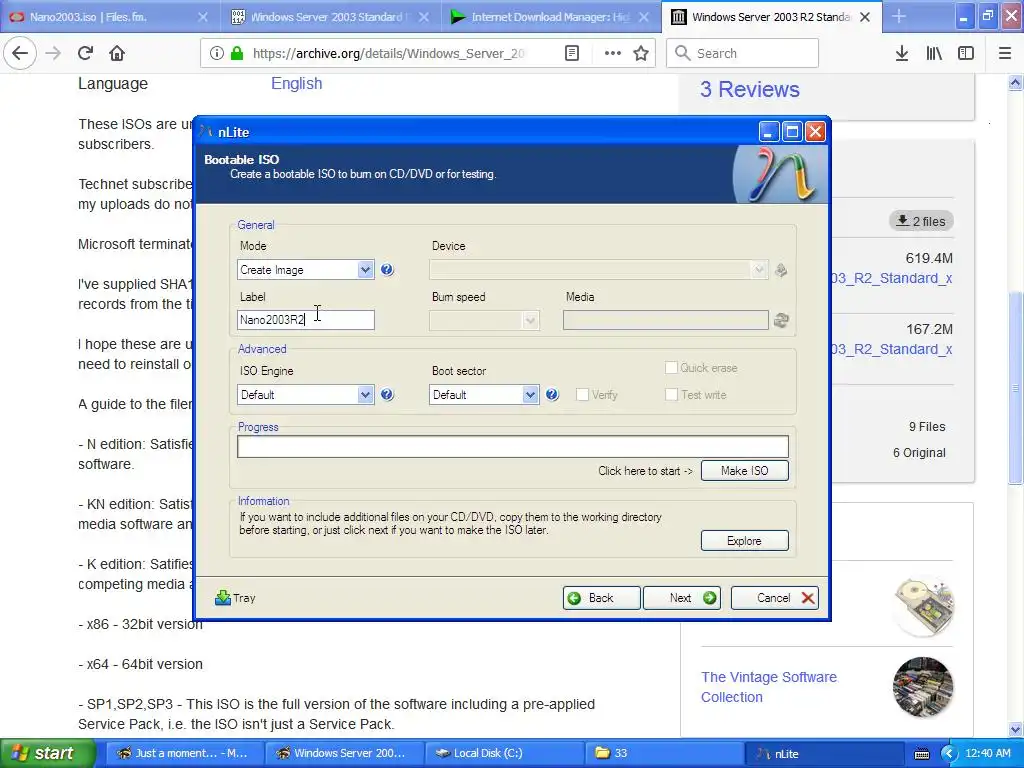Image resolution: width=1024 pixels, height=768 pixels.
Task: Reload the archive.org page
Action: [85, 53]
